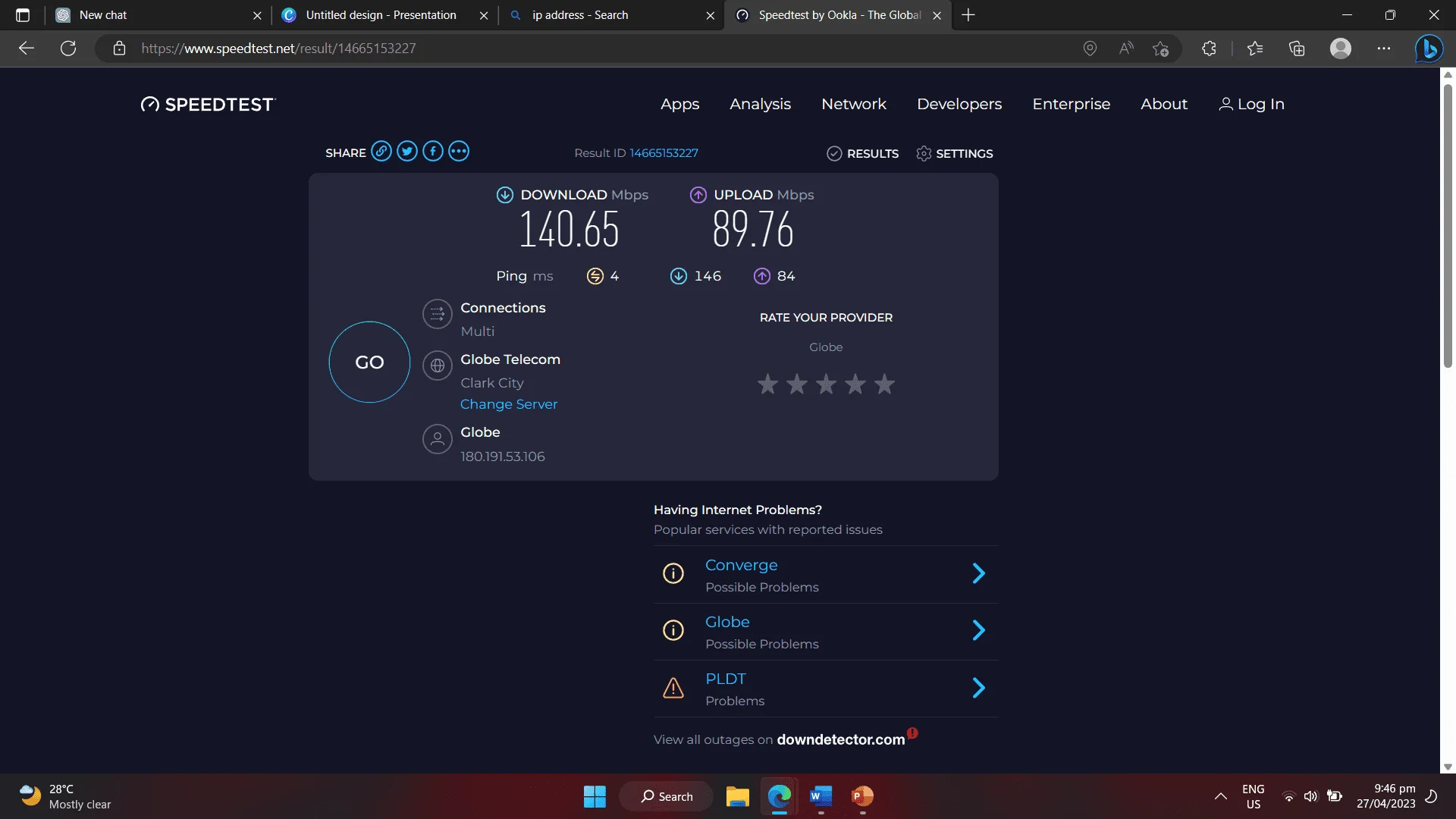Click the PLDT warning triangle icon
Screen dimensions: 1456x819
click(673, 688)
